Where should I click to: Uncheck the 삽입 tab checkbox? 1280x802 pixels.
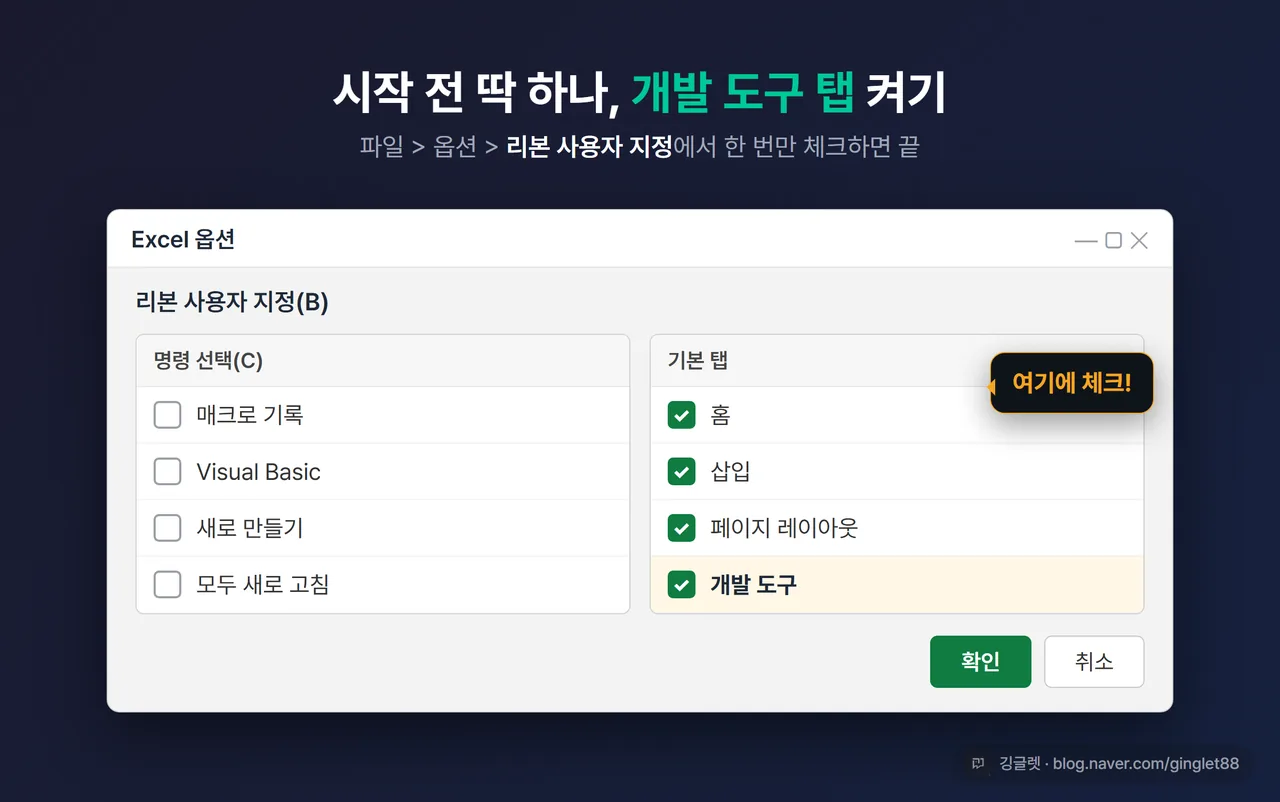pyautogui.click(x=681, y=472)
